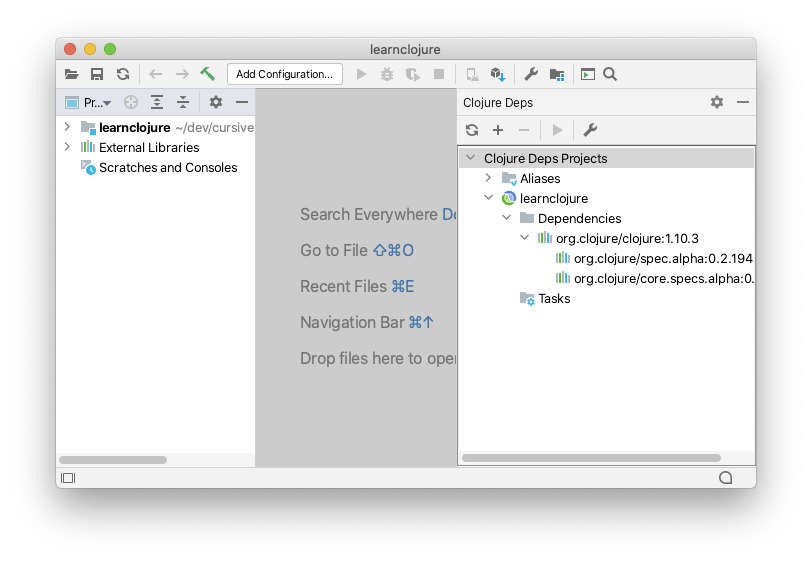This screenshot has height=562, width=812.
Task: Toggle tool window bars at bottom-left
Action: 68,478
